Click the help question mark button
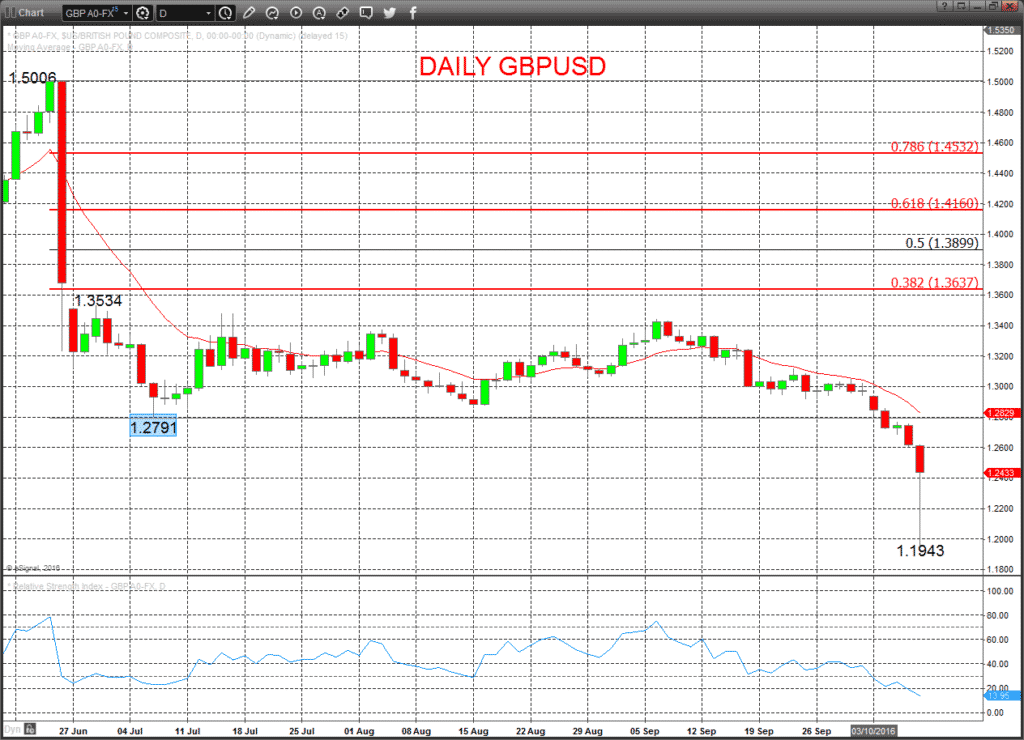Viewport: 1024px width, 740px height. [944, 6]
